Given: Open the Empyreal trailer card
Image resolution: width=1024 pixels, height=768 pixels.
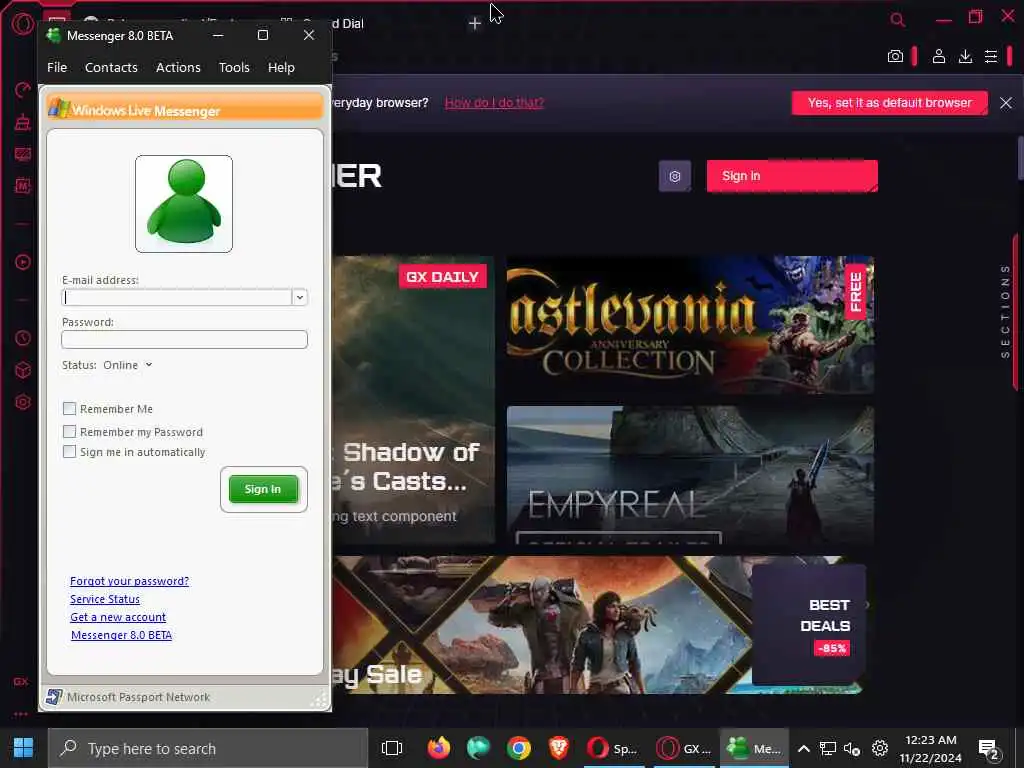Looking at the screenshot, I should tap(690, 475).
